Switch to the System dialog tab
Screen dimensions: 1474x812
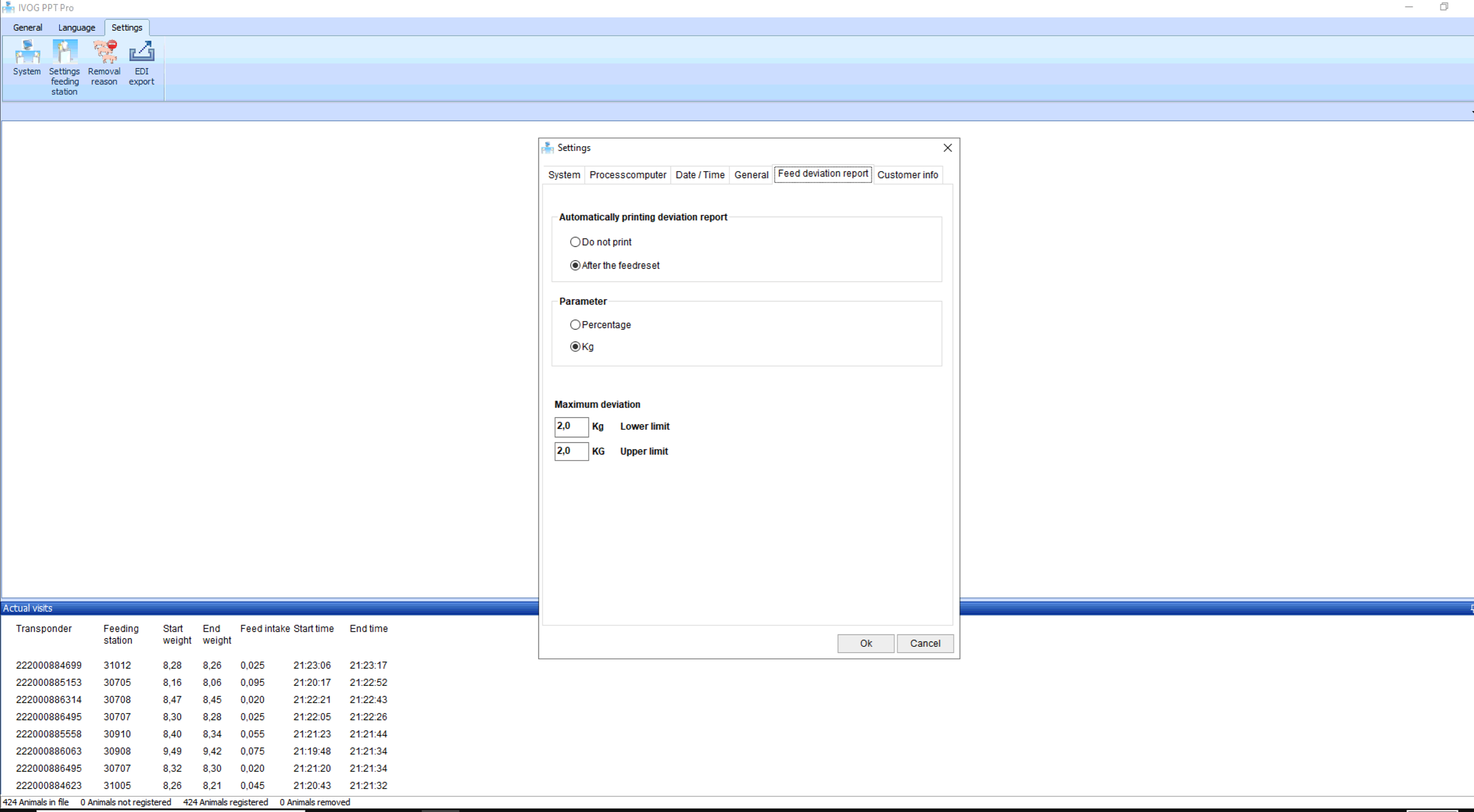564,175
